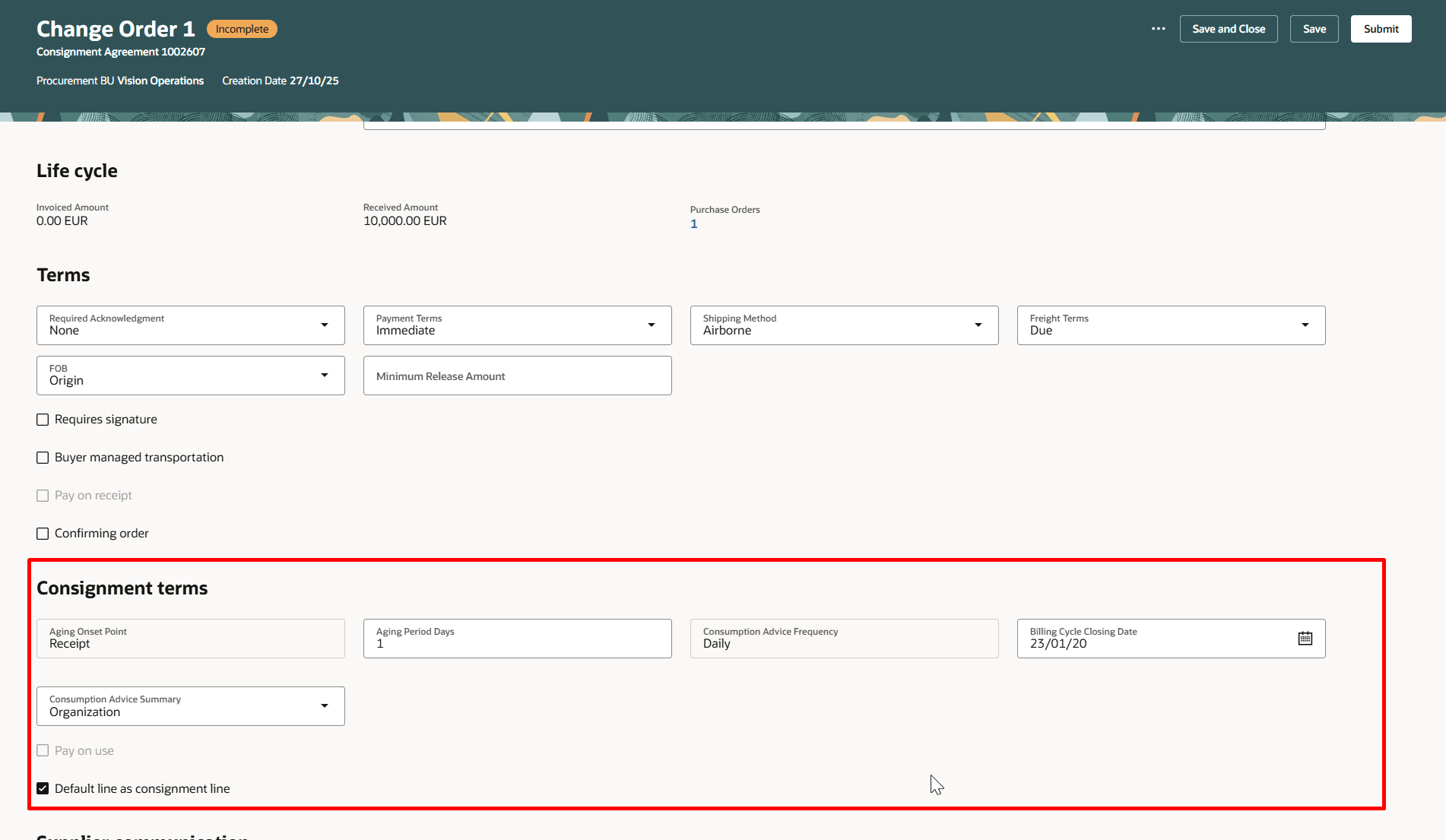Open the Billing Cycle Closing Date calendar picker
This screenshot has height=840, width=1446.
[1305, 638]
